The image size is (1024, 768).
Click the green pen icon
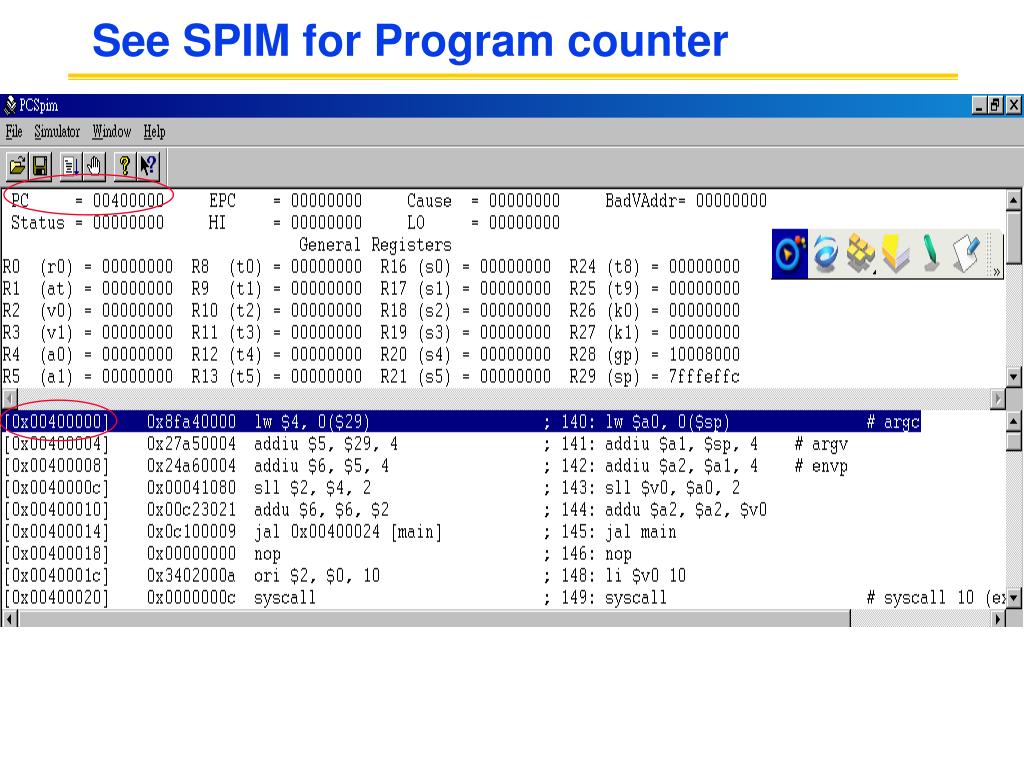[931, 253]
